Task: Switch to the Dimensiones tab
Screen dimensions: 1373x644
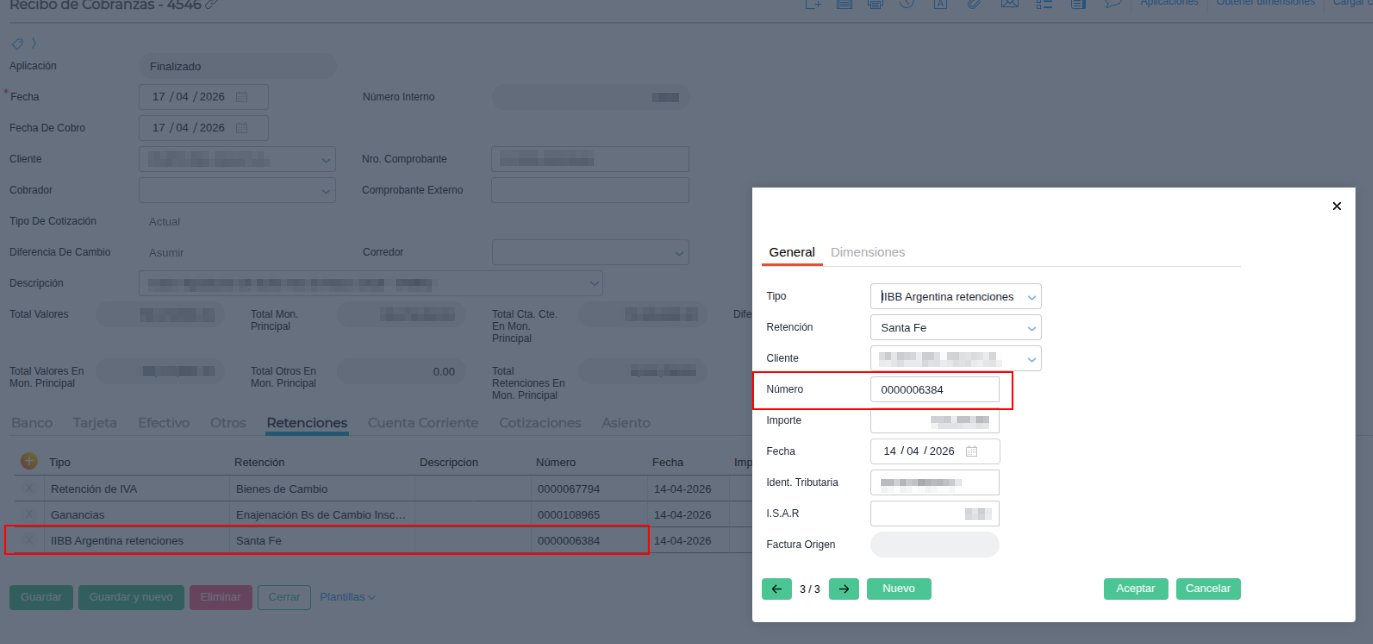Action: pos(867,253)
